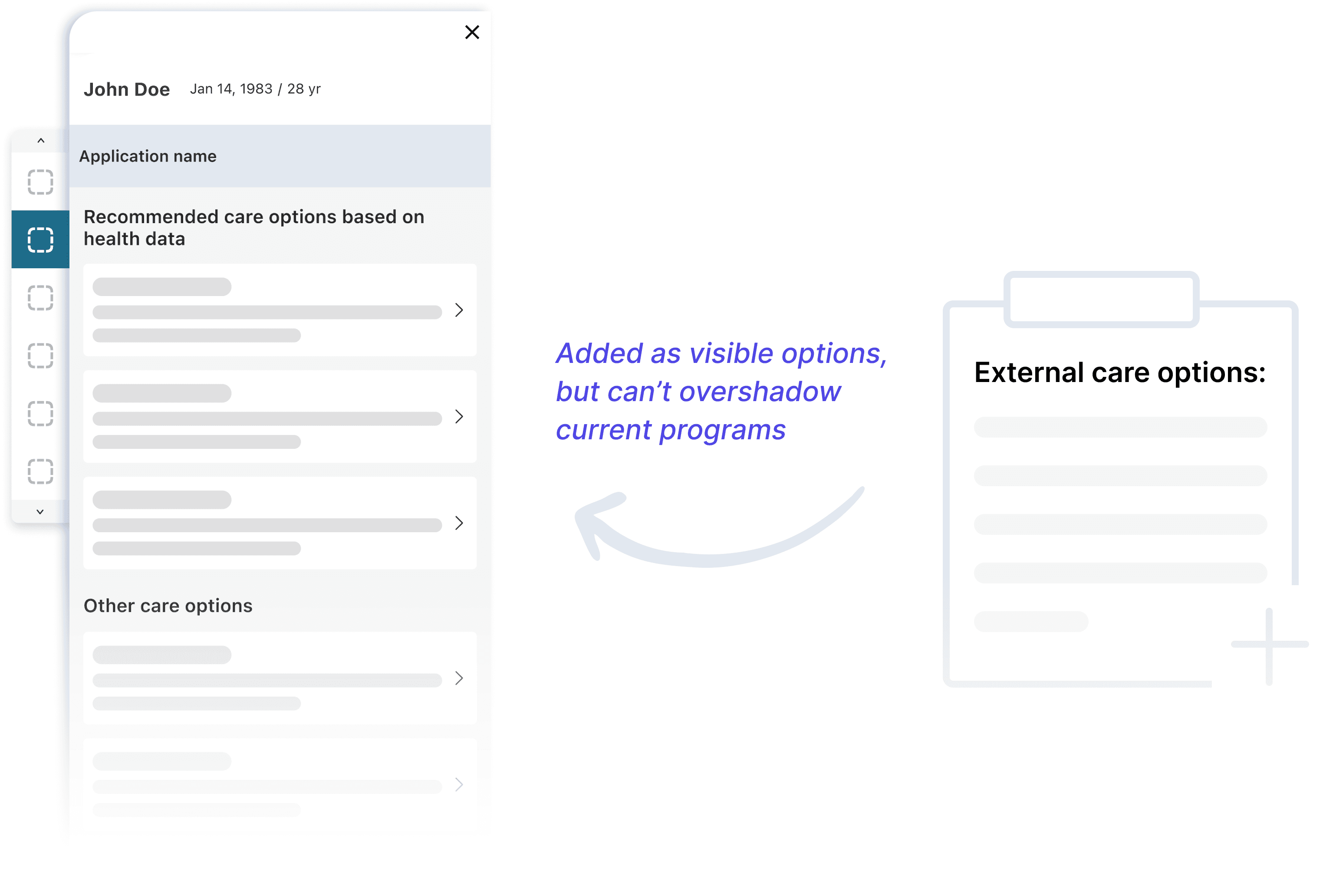Click the first dashed placeholder sidebar icon
Image resolution: width=1323 pixels, height=896 pixels.
(40, 182)
